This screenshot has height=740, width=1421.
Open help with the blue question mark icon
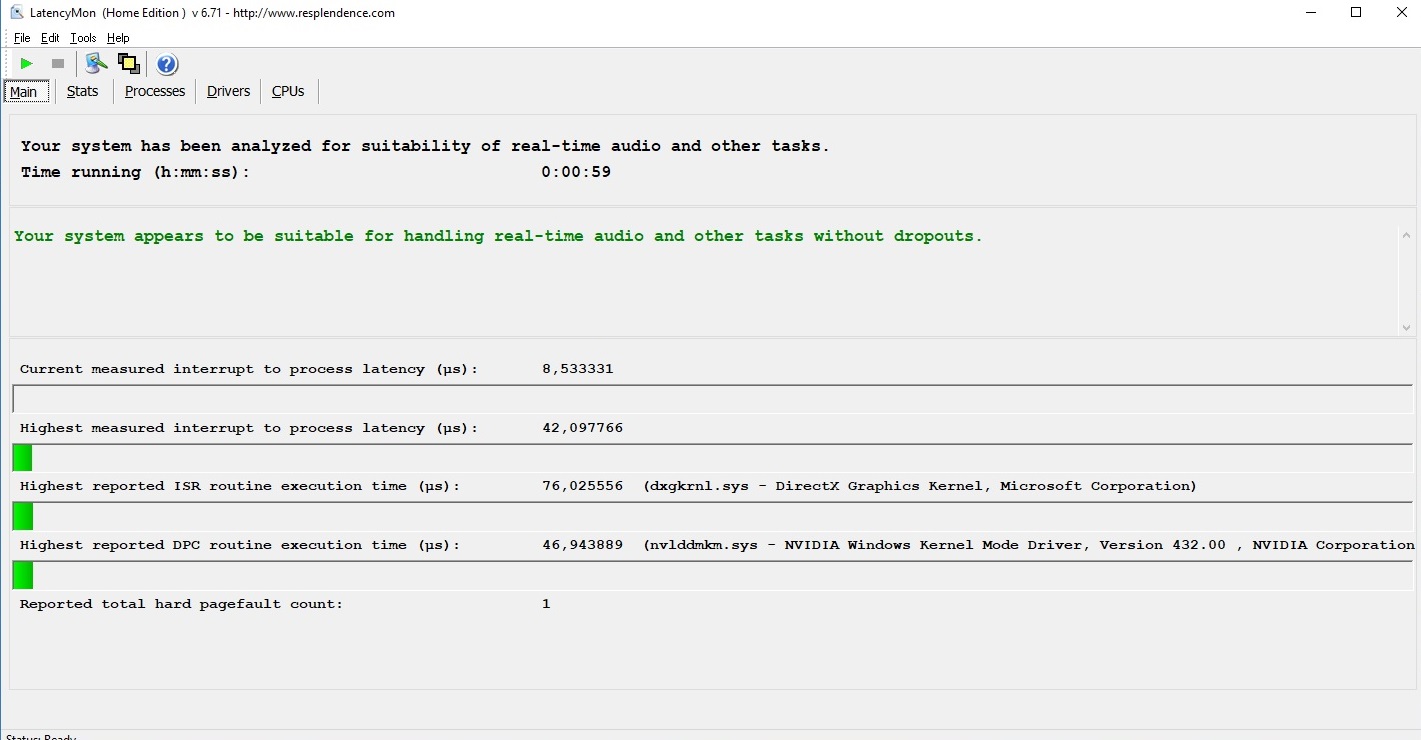point(167,64)
